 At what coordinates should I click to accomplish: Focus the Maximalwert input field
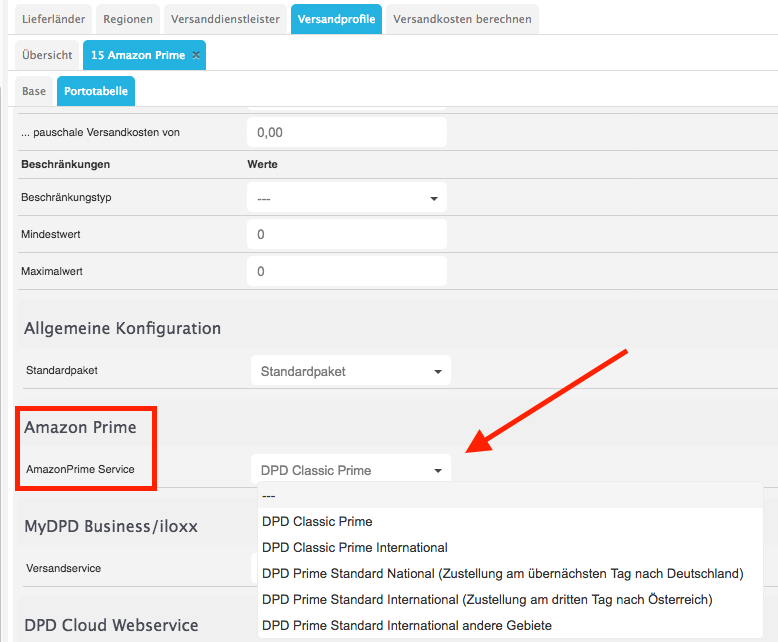(346, 271)
